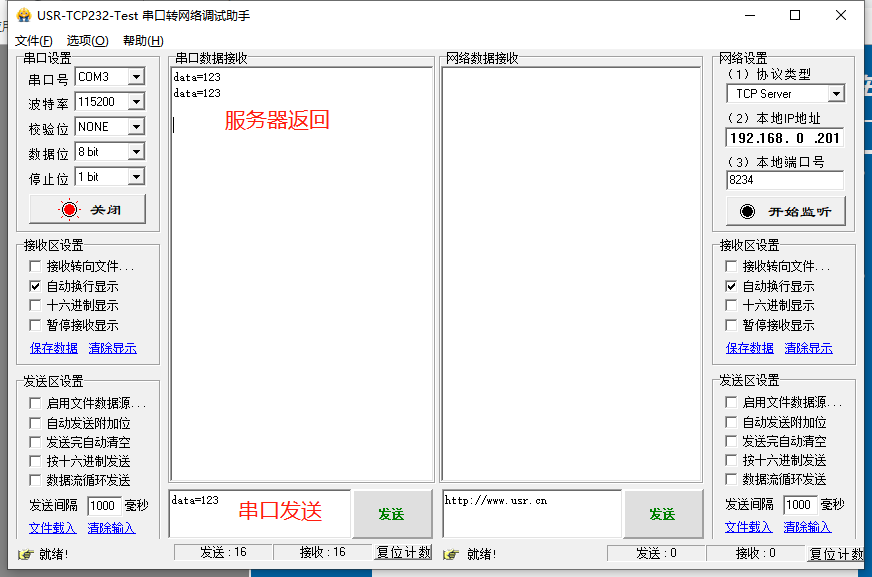Click the right status bar ready icon
The image size is (872, 577).
click(x=451, y=554)
